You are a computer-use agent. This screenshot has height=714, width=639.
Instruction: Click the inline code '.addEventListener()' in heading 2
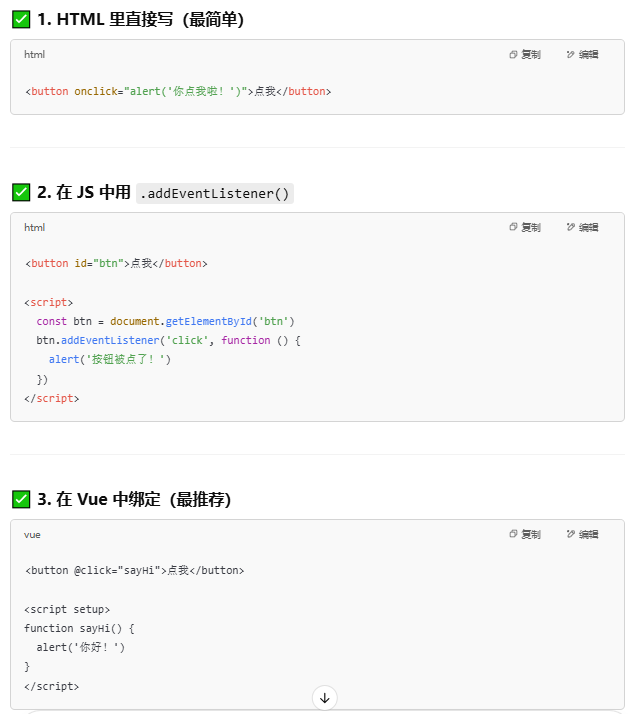pos(215,194)
